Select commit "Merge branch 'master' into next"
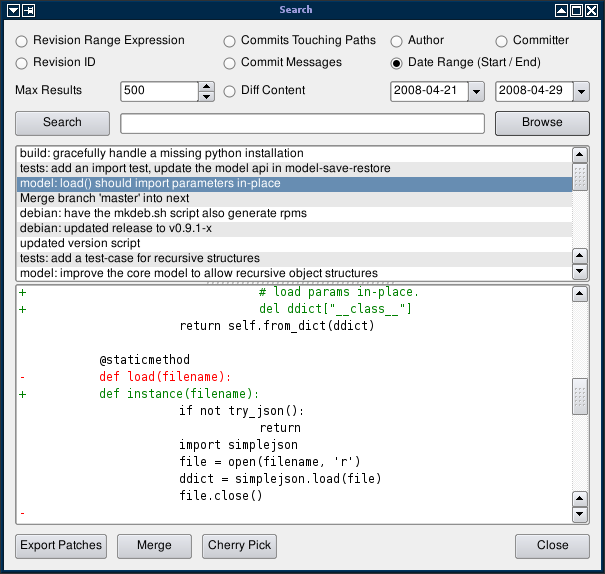The image size is (605, 574). (x=295, y=198)
